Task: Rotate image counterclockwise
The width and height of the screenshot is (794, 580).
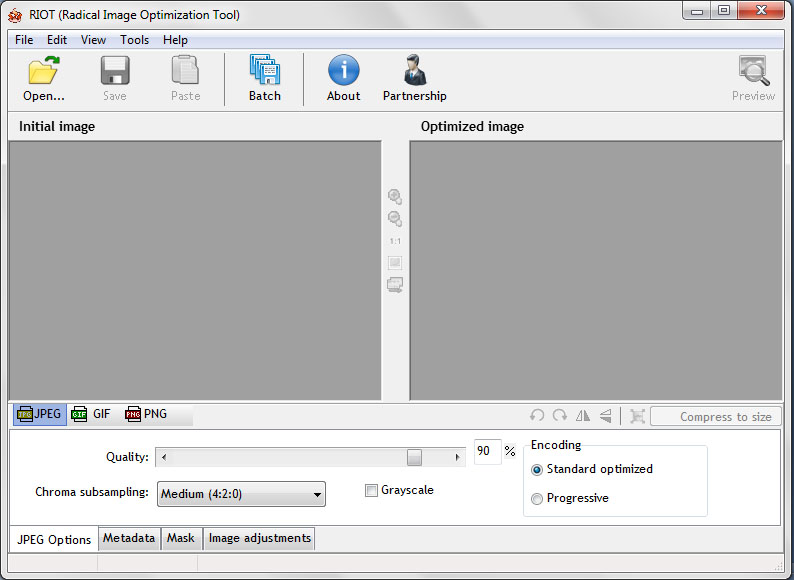Action: [537, 416]
